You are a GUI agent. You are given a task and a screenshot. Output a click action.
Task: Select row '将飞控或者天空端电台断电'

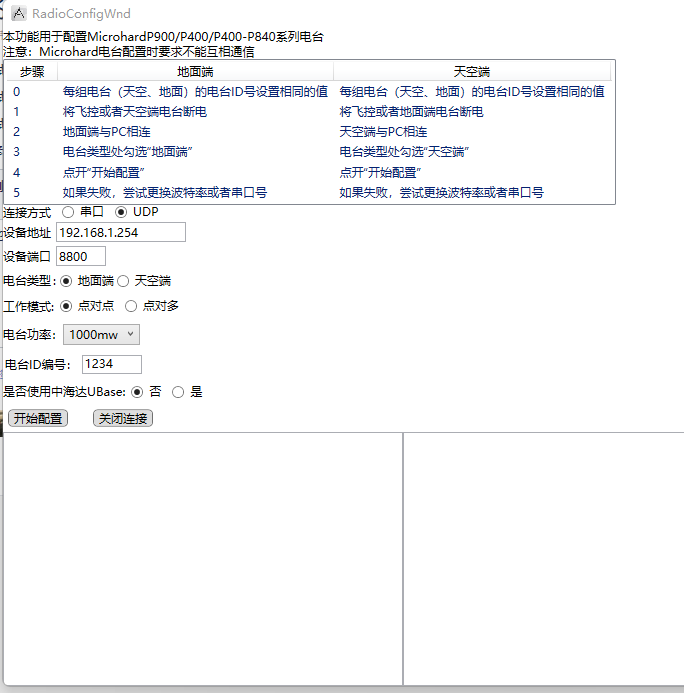point(310,111)
